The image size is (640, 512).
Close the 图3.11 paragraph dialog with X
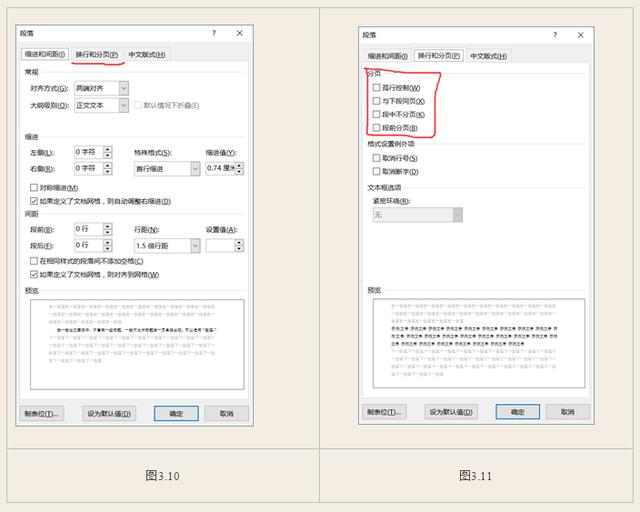tap(580, 35)
